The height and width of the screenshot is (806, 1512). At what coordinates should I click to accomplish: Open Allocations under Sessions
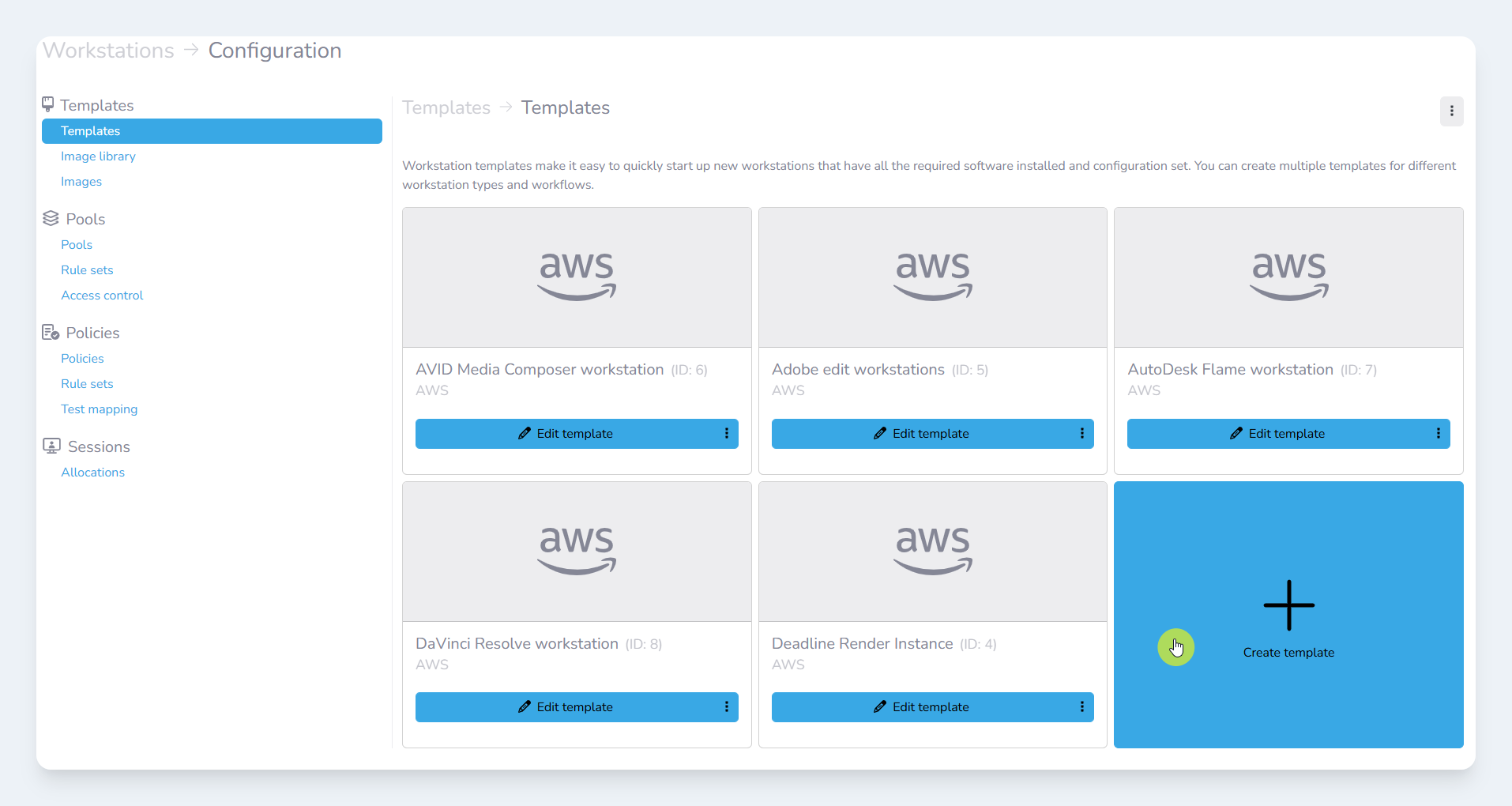[x=92, y=473]
